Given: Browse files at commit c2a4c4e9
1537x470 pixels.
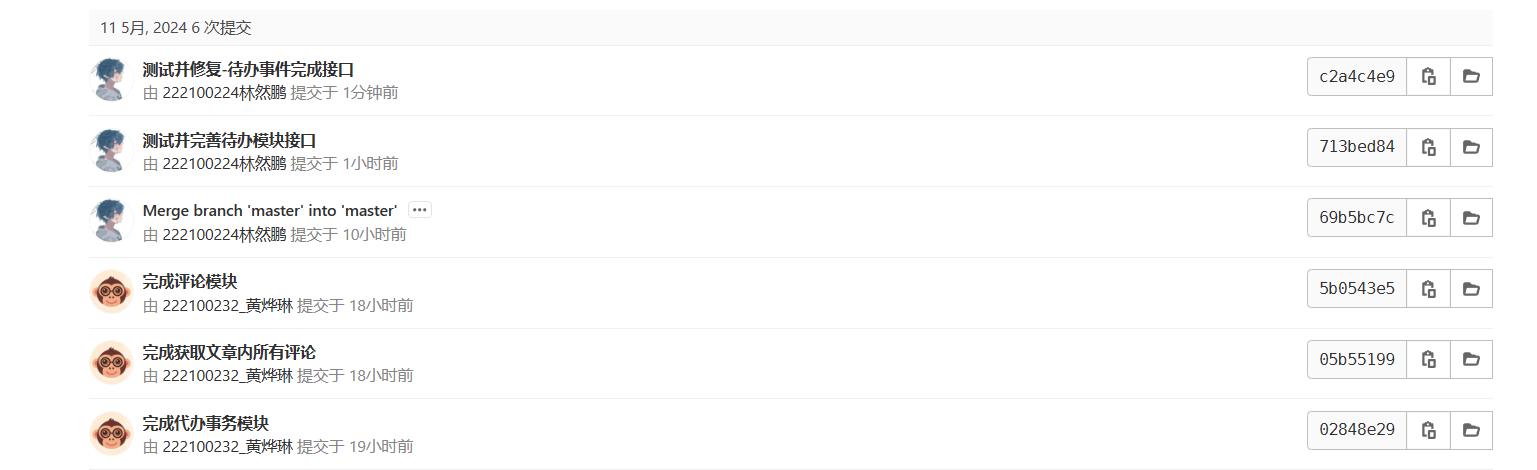Looking at the screenshot, I should (1471, 77).
